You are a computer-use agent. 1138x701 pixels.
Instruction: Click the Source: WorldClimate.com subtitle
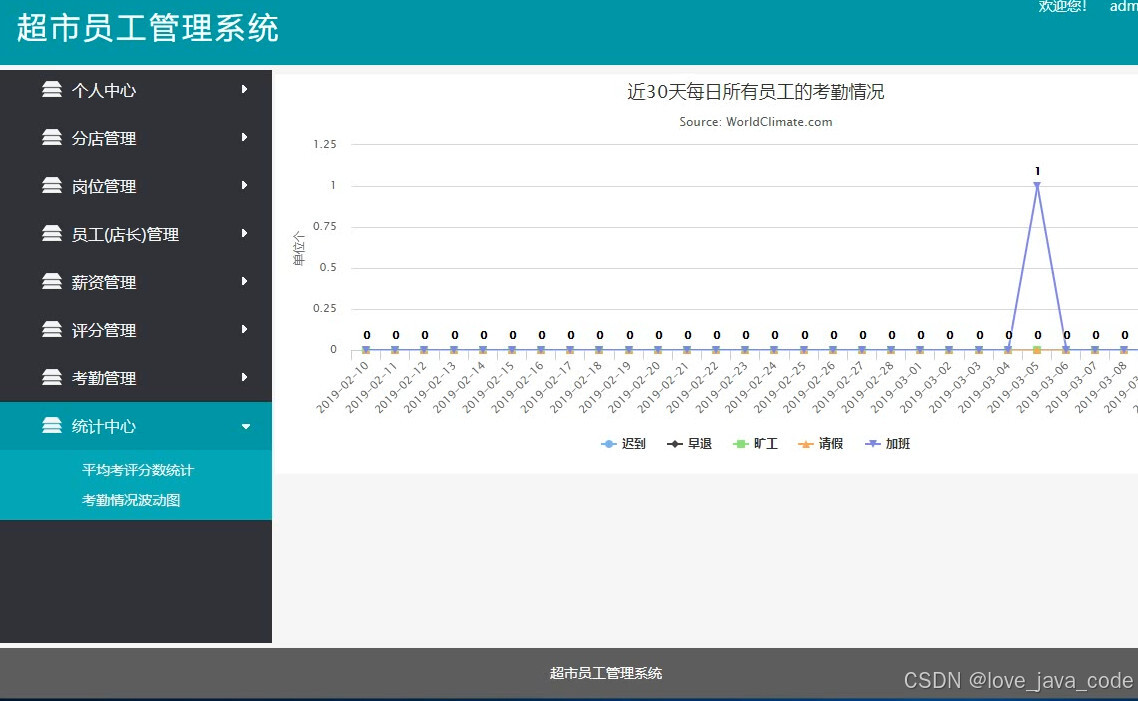756,122
